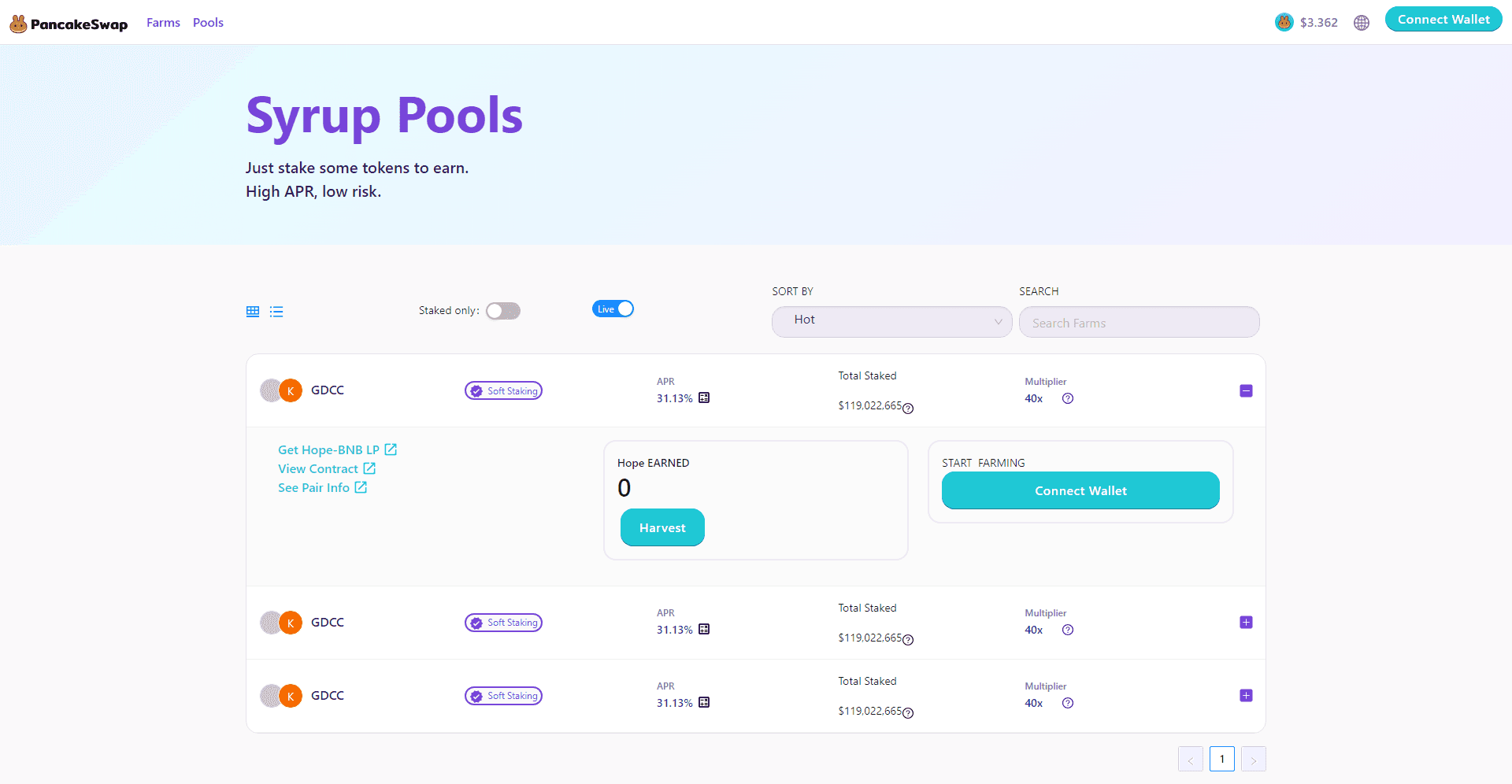
Task: Click the GDCC name in second row
Action: point(328,623)
